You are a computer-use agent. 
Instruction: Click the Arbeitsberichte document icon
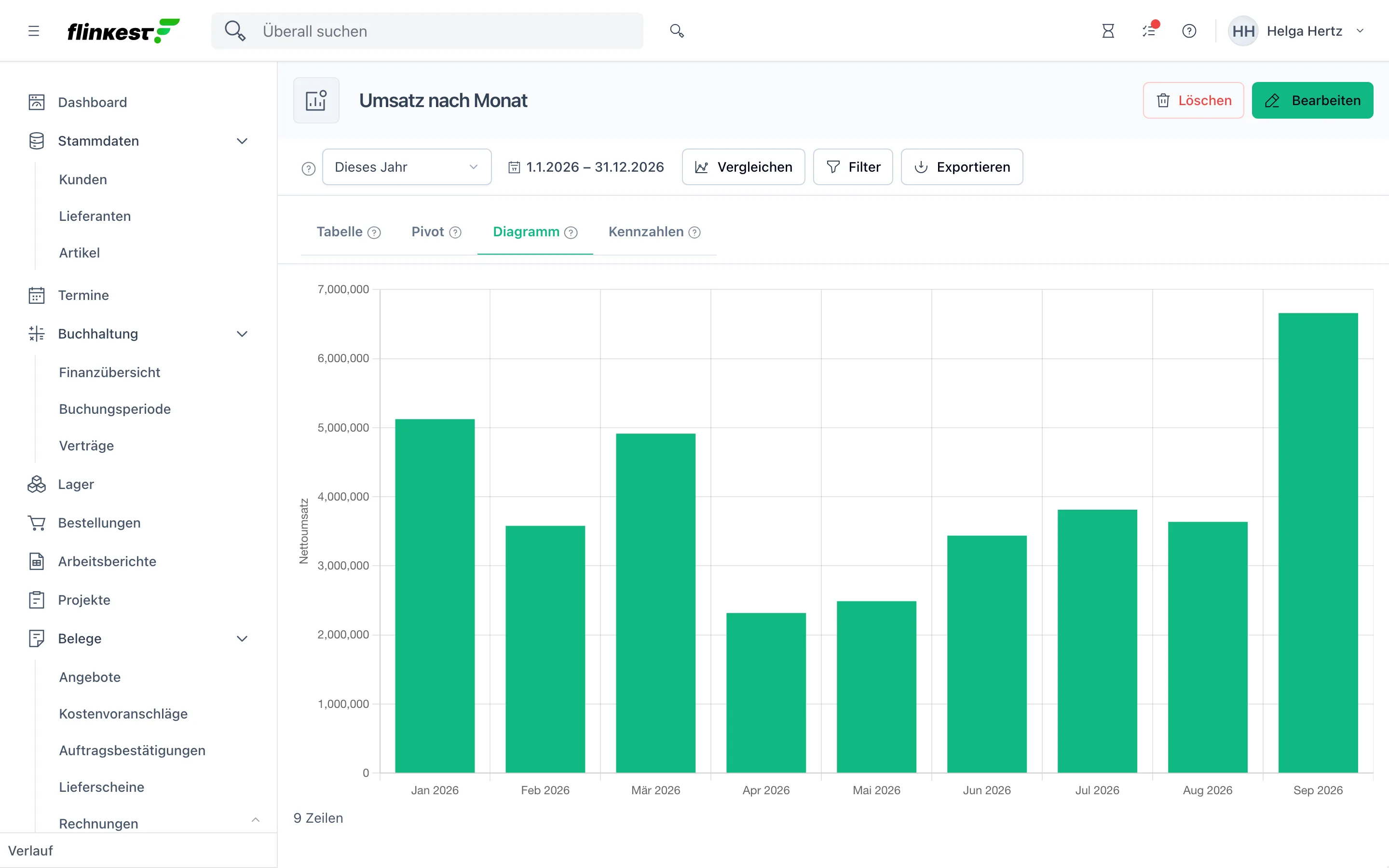tap(37, 561)
